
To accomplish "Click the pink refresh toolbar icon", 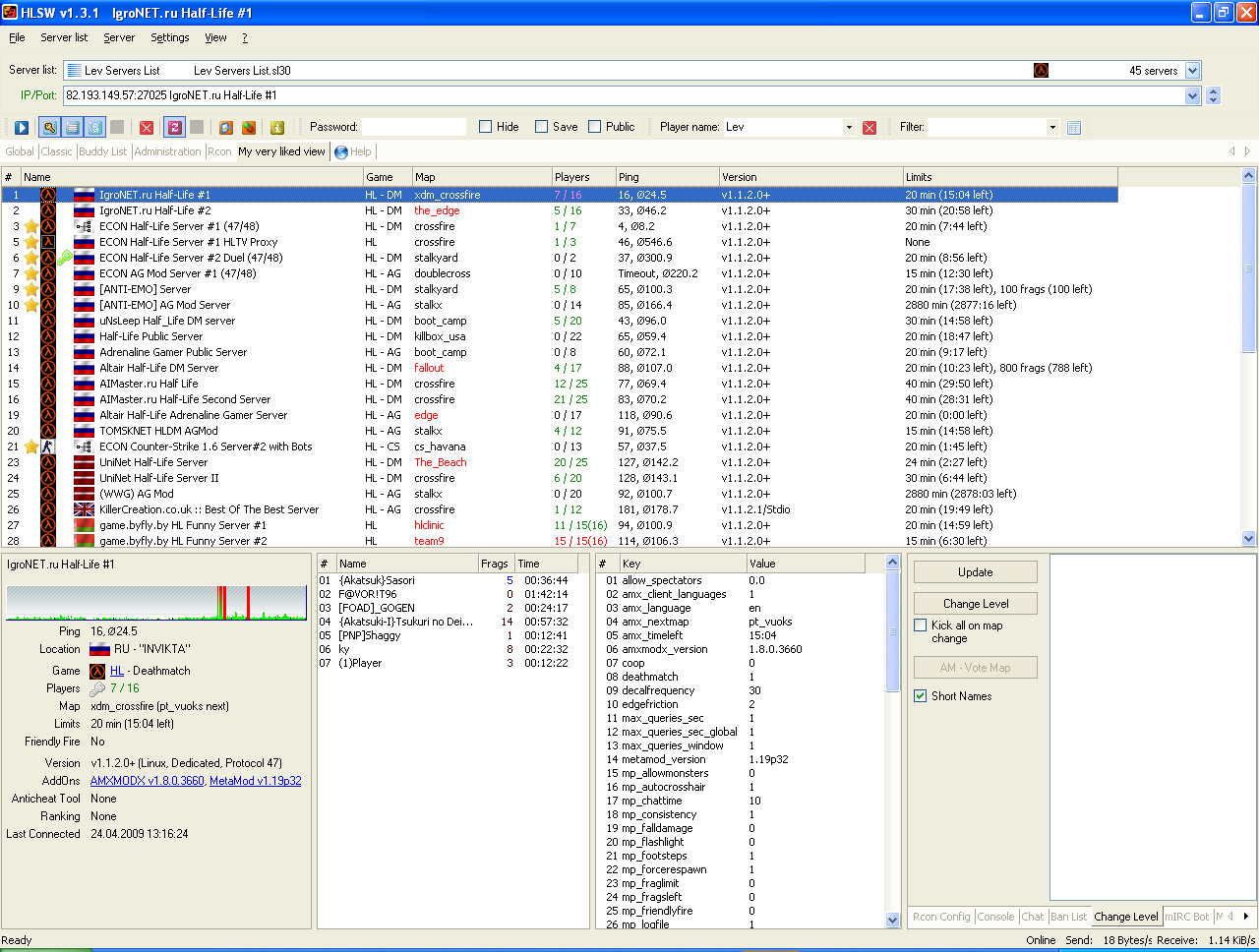I will 175,128.
